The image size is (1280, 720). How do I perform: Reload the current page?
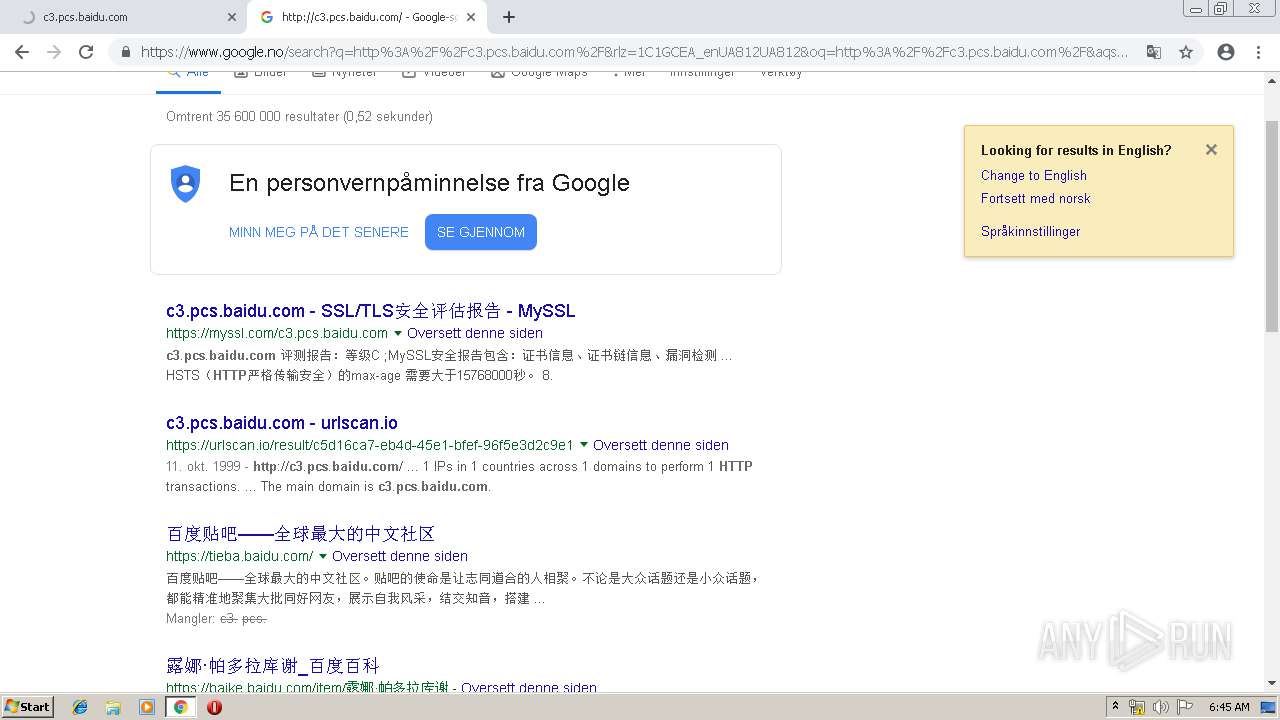click(x=86, y=52)
